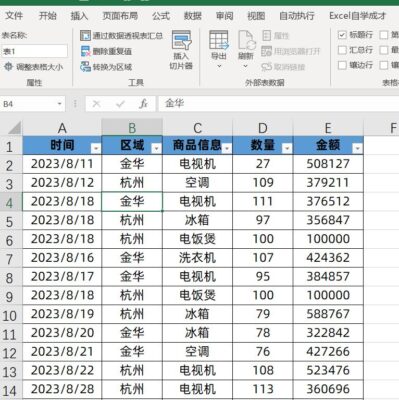Check the 镶边行 checkbox
This screenshot has width=399, height=400.
[x=342, y=65]
